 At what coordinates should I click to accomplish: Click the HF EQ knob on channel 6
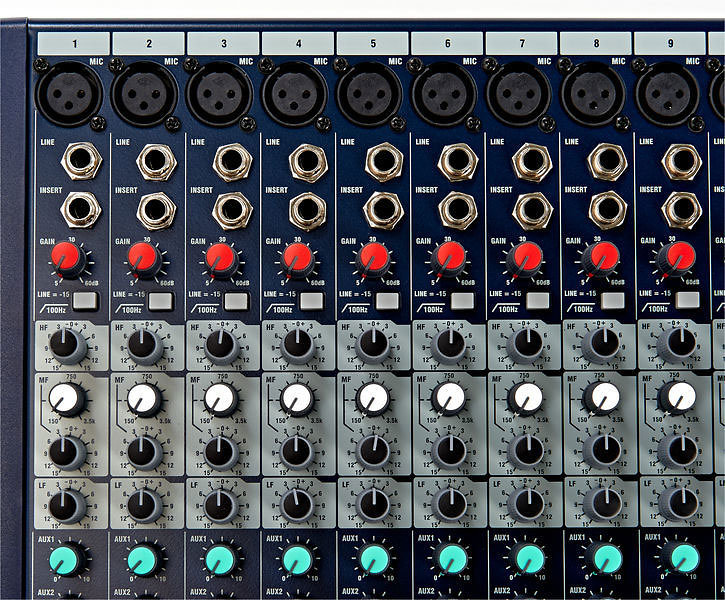coord(450,345)
